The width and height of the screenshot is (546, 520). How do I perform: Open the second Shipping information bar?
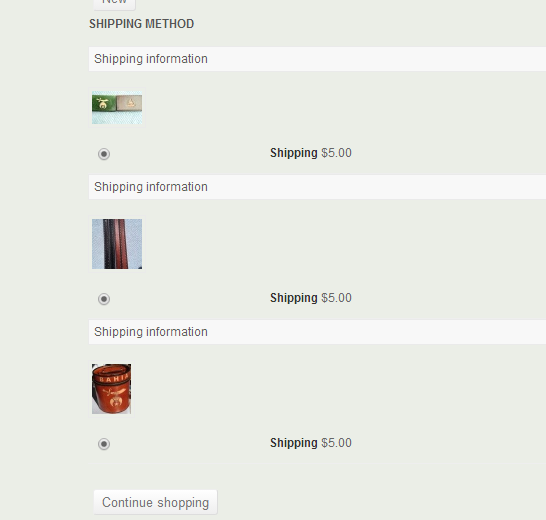click(x=317, y=187)
